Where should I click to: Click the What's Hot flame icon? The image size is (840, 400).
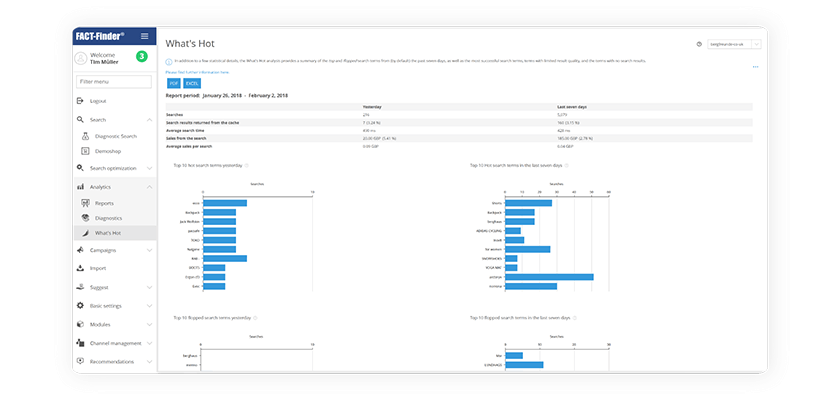tap(85, 233)
